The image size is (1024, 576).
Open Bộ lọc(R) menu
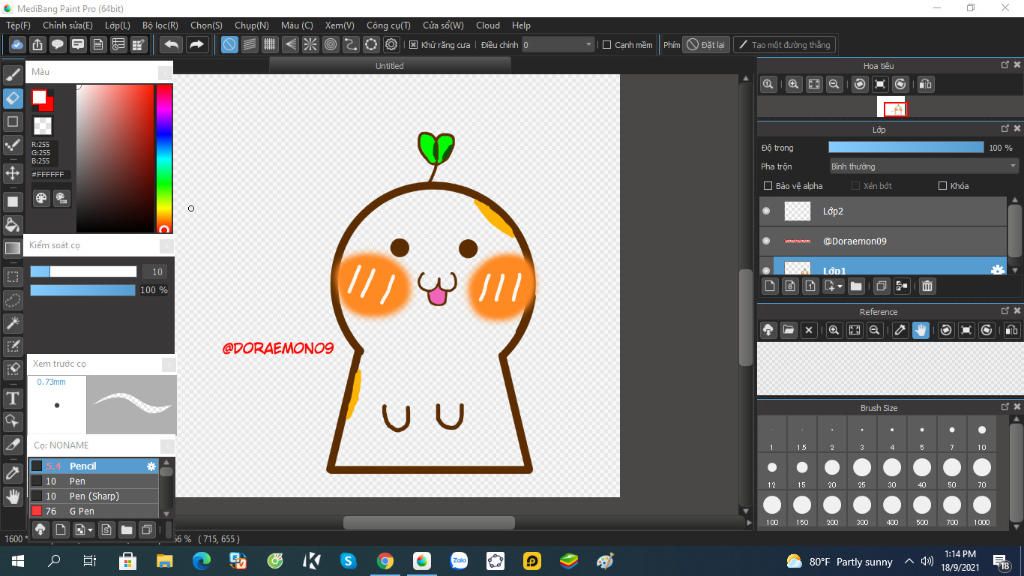pyautogui.click(x=160, y=25)
